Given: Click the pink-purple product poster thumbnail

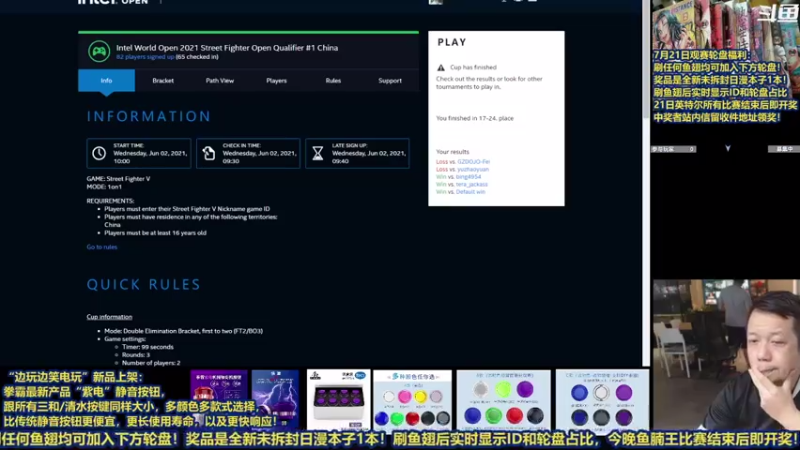Looking at the screenshot, I should (219, 399).
